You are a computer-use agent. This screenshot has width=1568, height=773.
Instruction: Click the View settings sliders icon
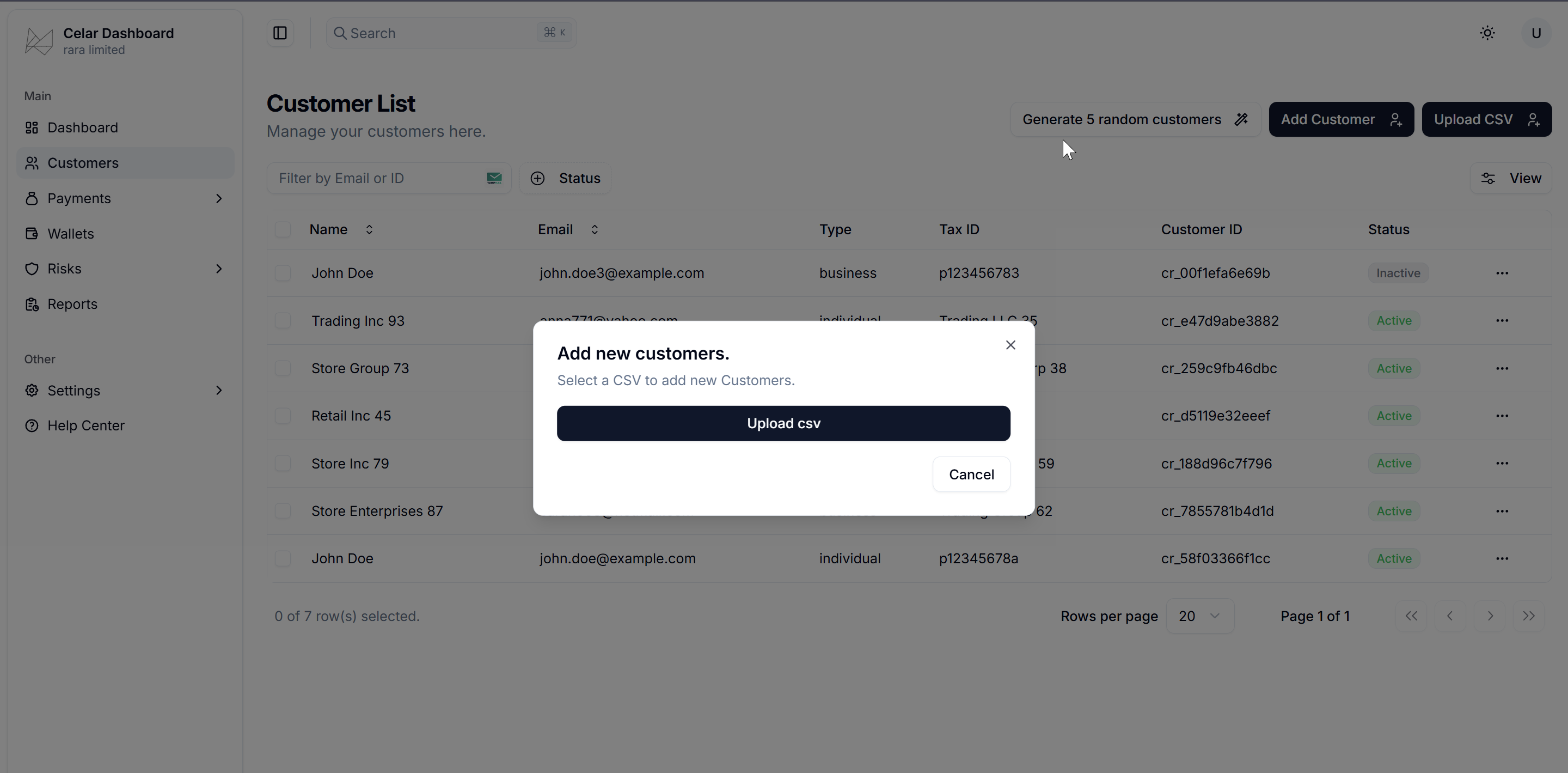pos(1487,179)
